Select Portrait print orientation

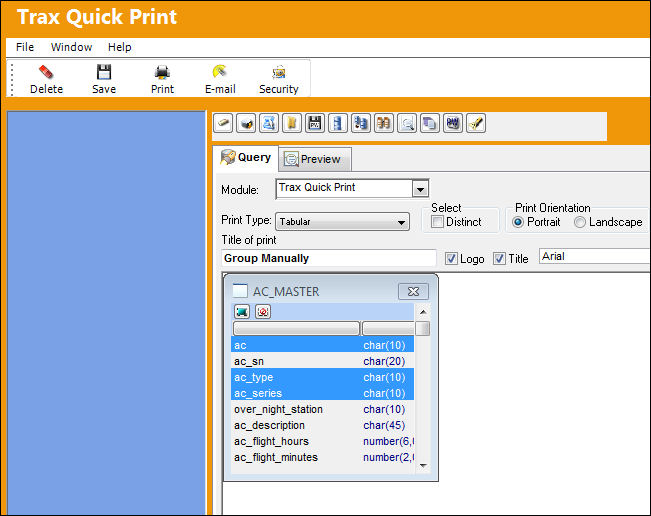pyautogui.click(x=518, y=222)
